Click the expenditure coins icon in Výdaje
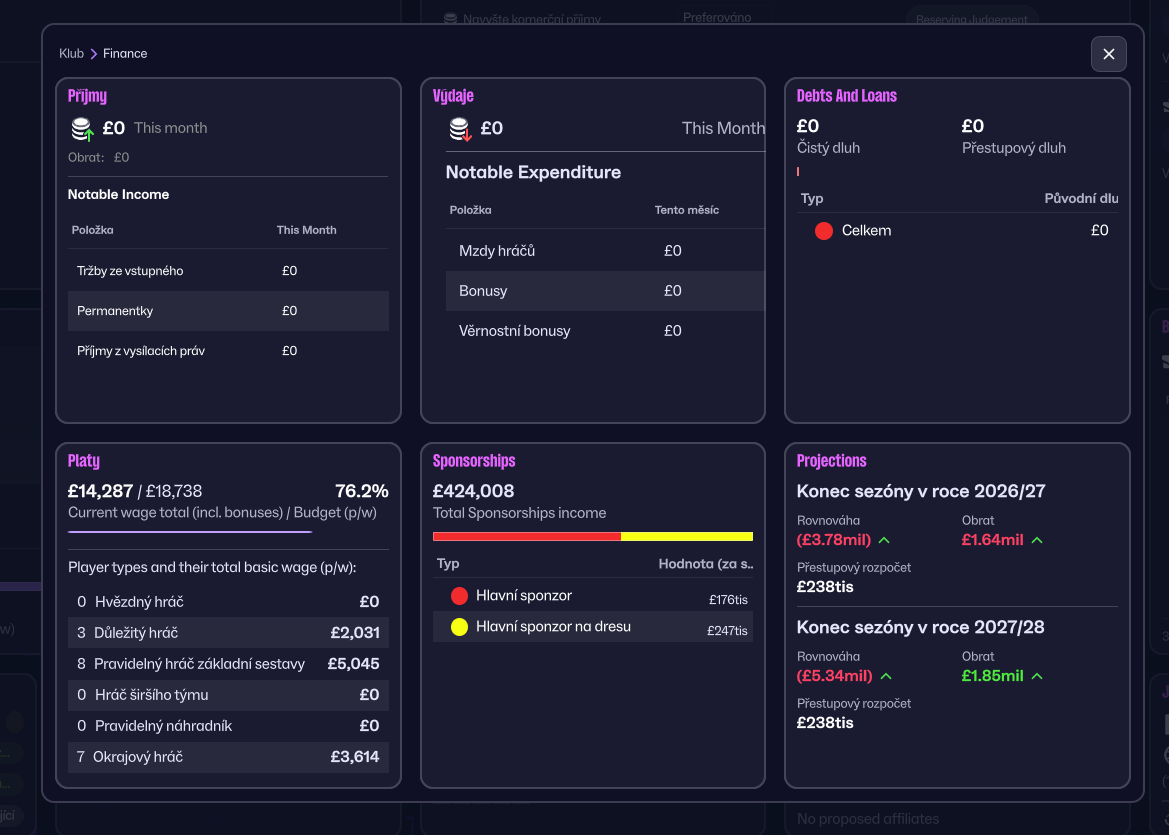The height and width of the screenshot is (835, 1169). [x=460, y=129]
